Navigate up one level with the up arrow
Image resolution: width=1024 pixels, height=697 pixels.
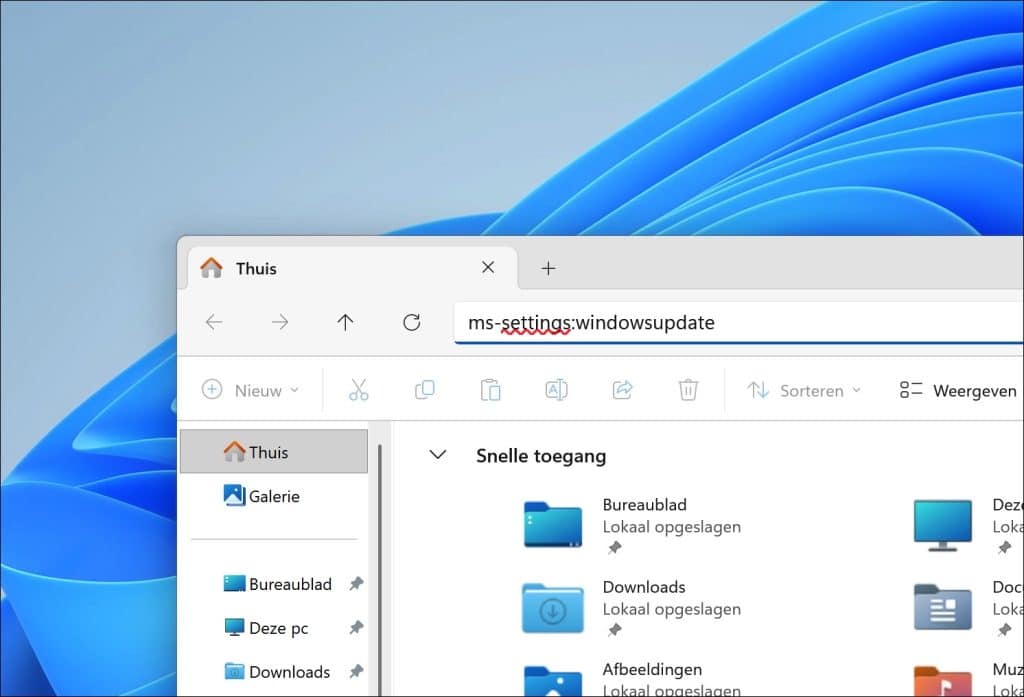[x=345, y=322]
